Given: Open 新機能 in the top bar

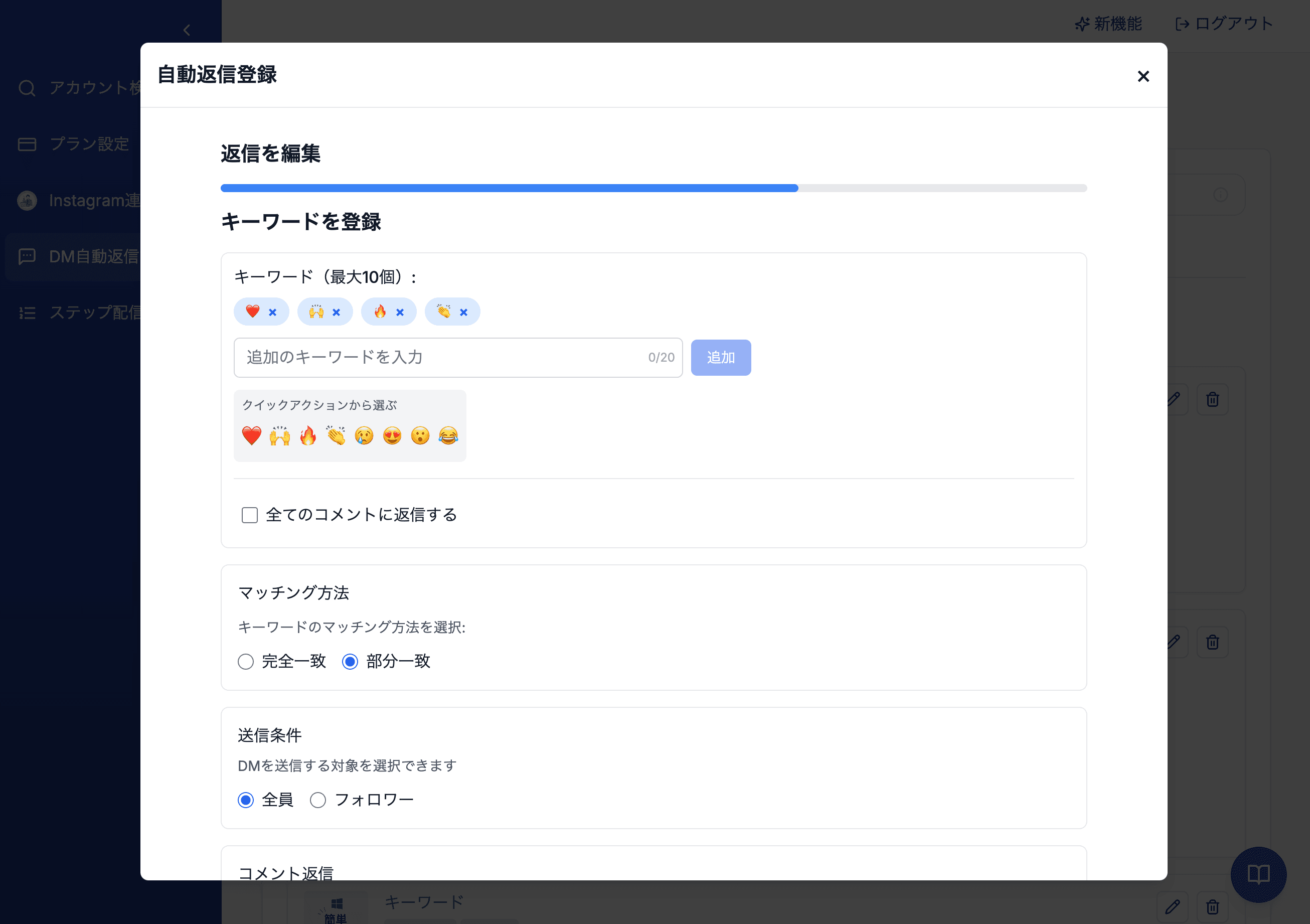Looking at the screenshot, I should click(x=1108, y=24).
